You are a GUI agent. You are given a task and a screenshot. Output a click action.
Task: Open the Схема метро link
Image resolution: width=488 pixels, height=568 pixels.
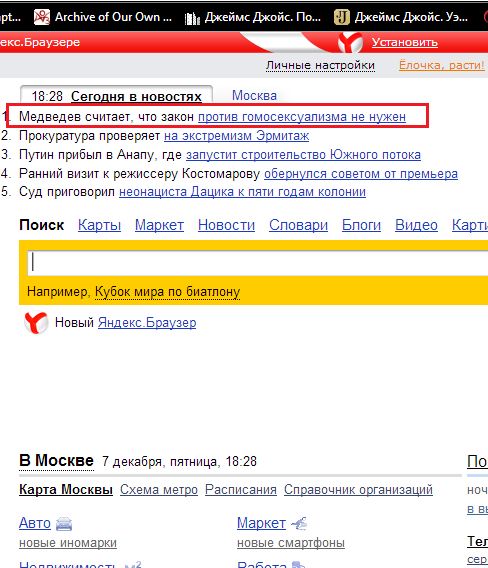tap(159, 490)
